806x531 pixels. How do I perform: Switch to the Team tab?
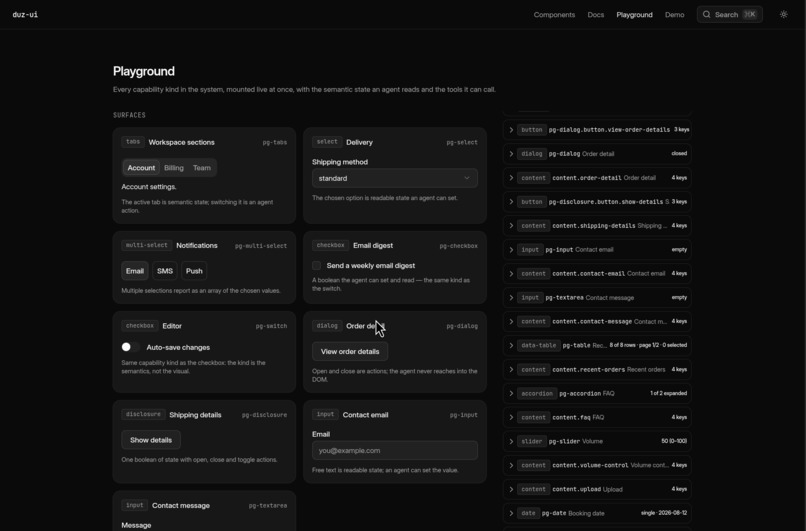[x=202, y=168]
